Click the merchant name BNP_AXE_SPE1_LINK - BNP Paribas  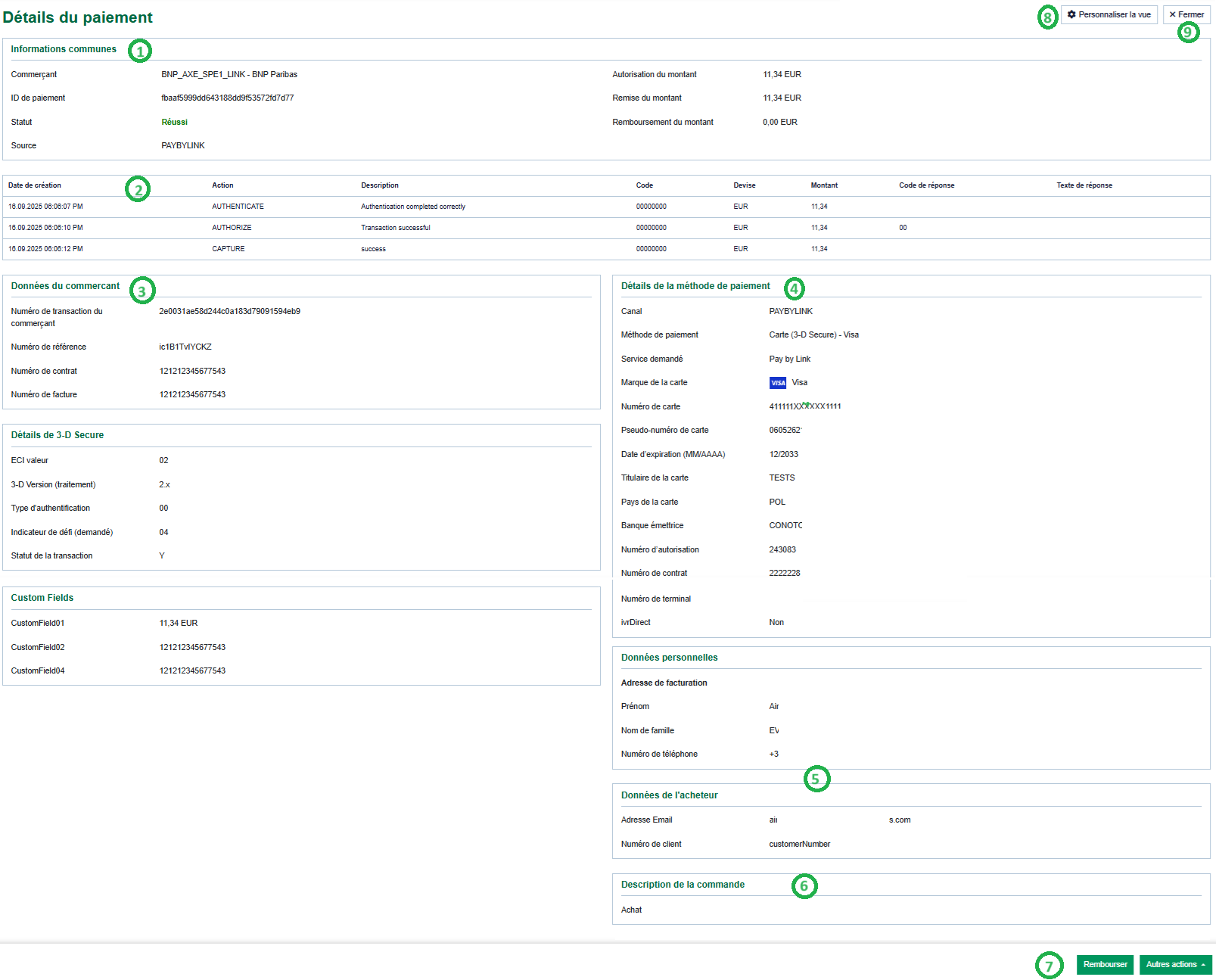pyautogui.click(x=229, y=74)
